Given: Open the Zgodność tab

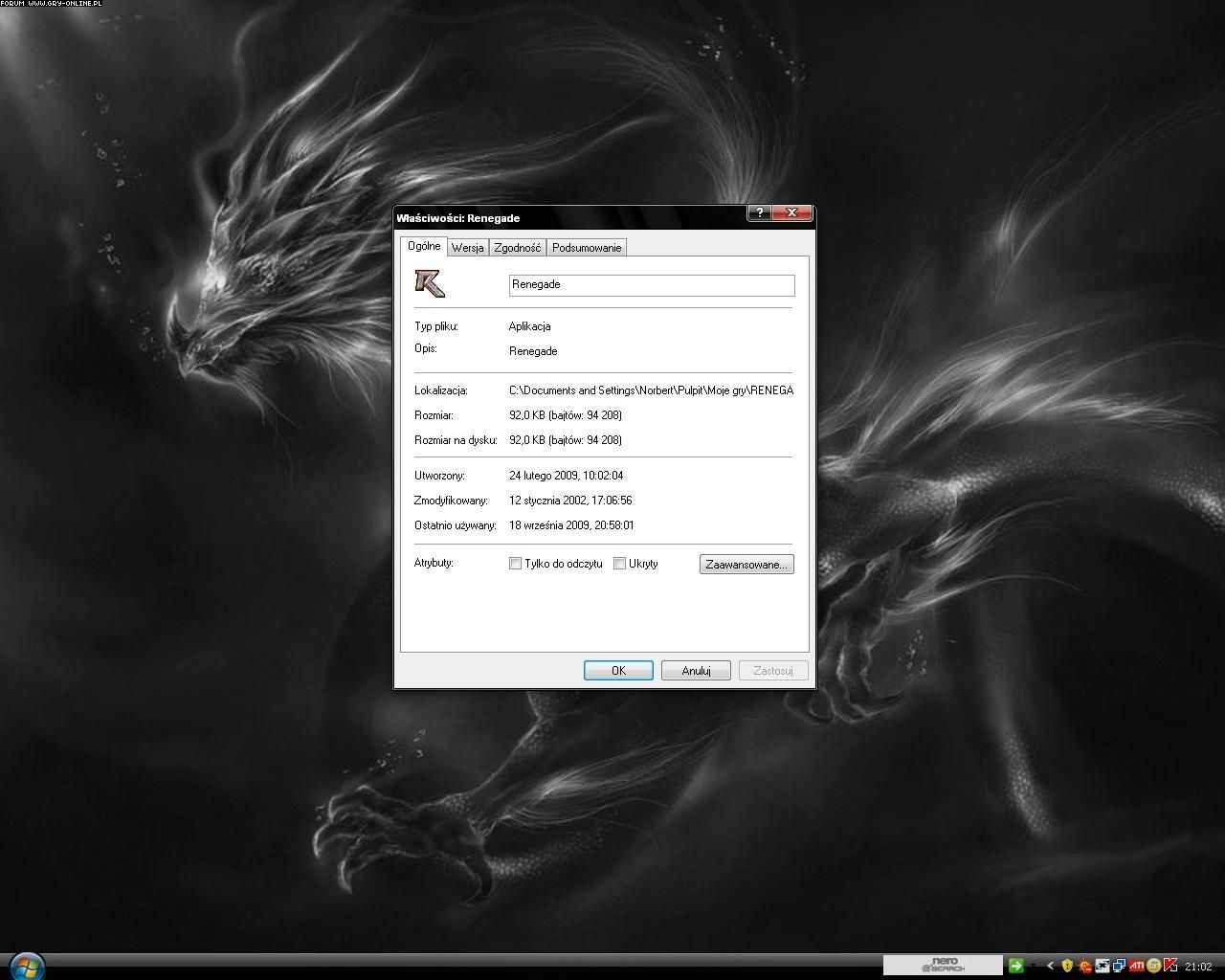Looking at the screenshot, I should (x=517, y=248).
